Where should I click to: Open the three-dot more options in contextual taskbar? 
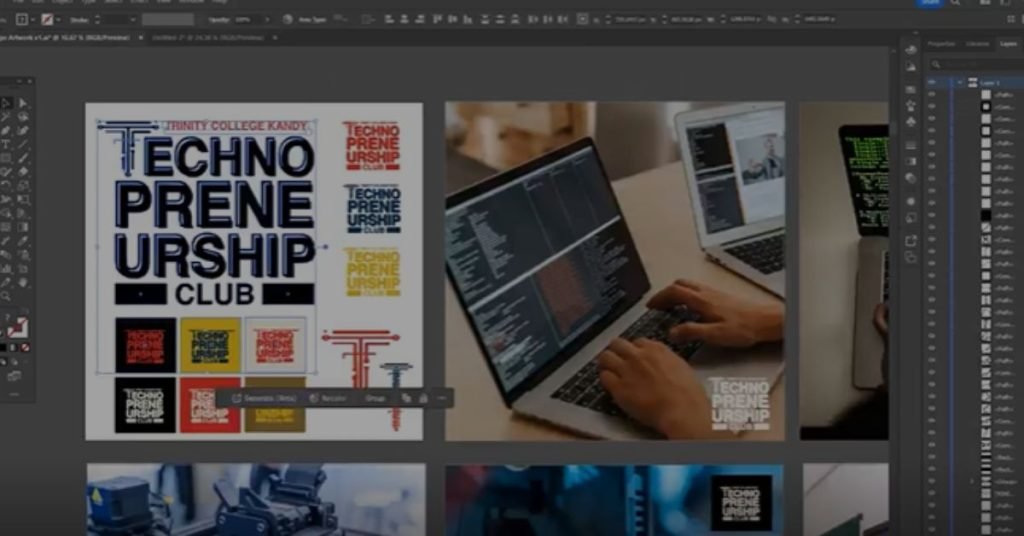pos(441,398)
